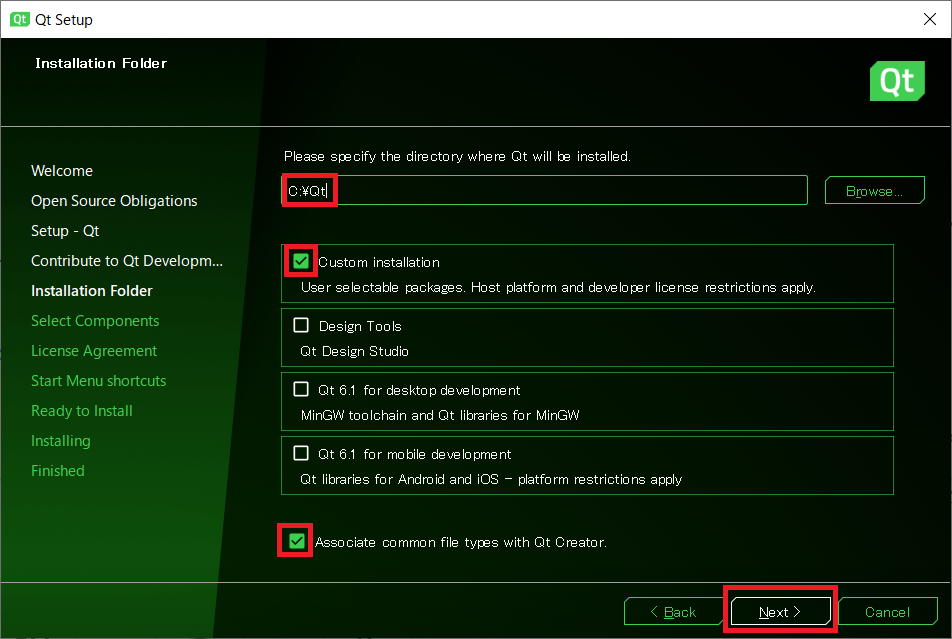Click the installation directory path field

click(x=545, y=191)
